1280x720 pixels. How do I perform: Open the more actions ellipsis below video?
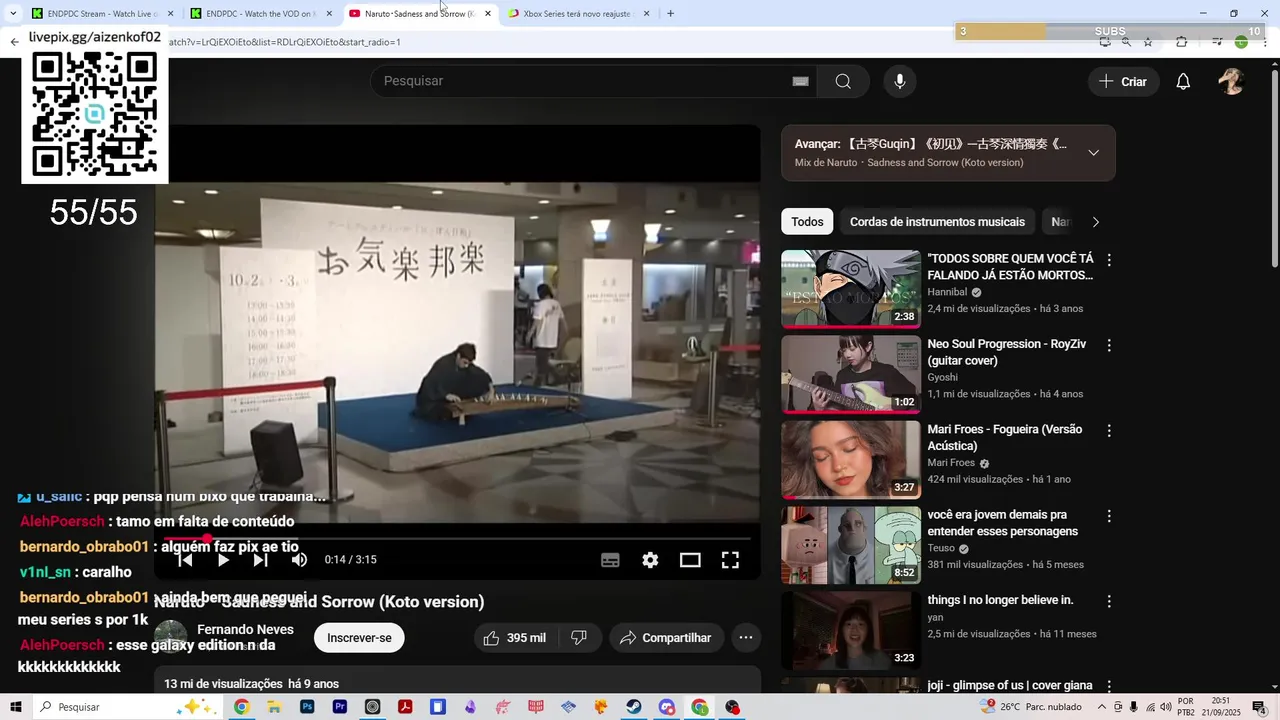tap(746, 638)
